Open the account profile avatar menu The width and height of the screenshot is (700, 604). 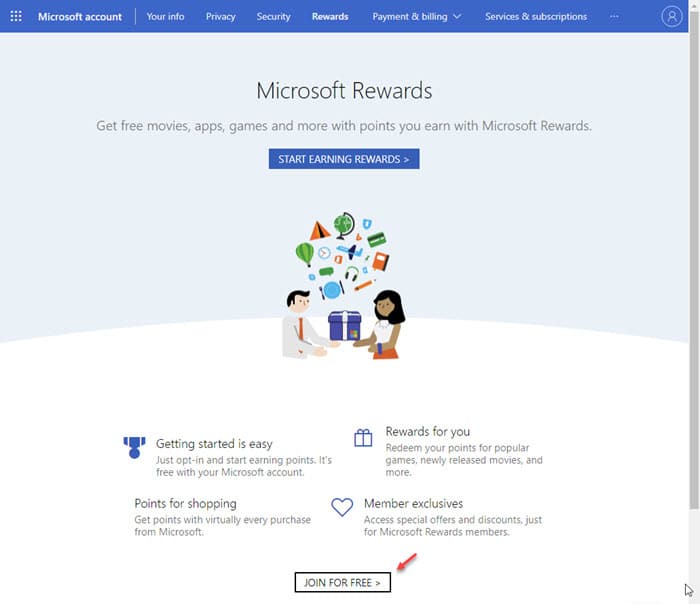coord(671,17)
